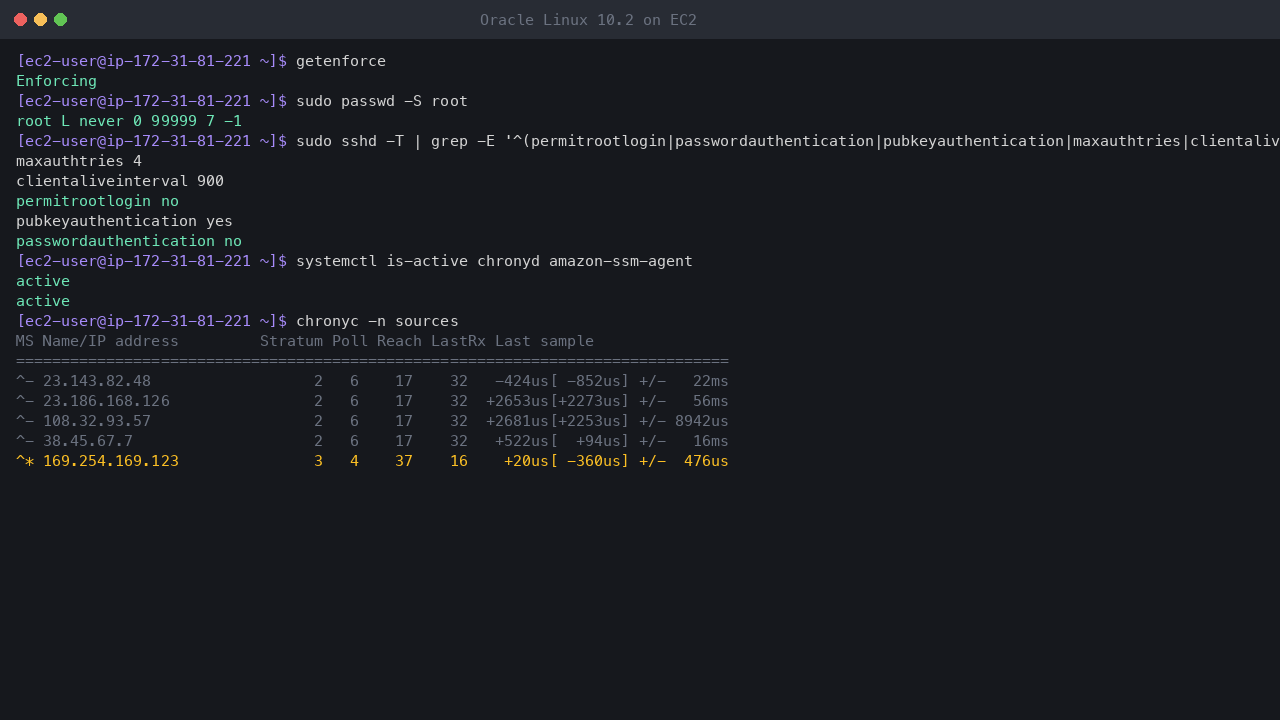Image resolution: width=1280 pixels, height=720 pixels.
Task: Click the 'getenforce' command text
Action: point(341,61)
